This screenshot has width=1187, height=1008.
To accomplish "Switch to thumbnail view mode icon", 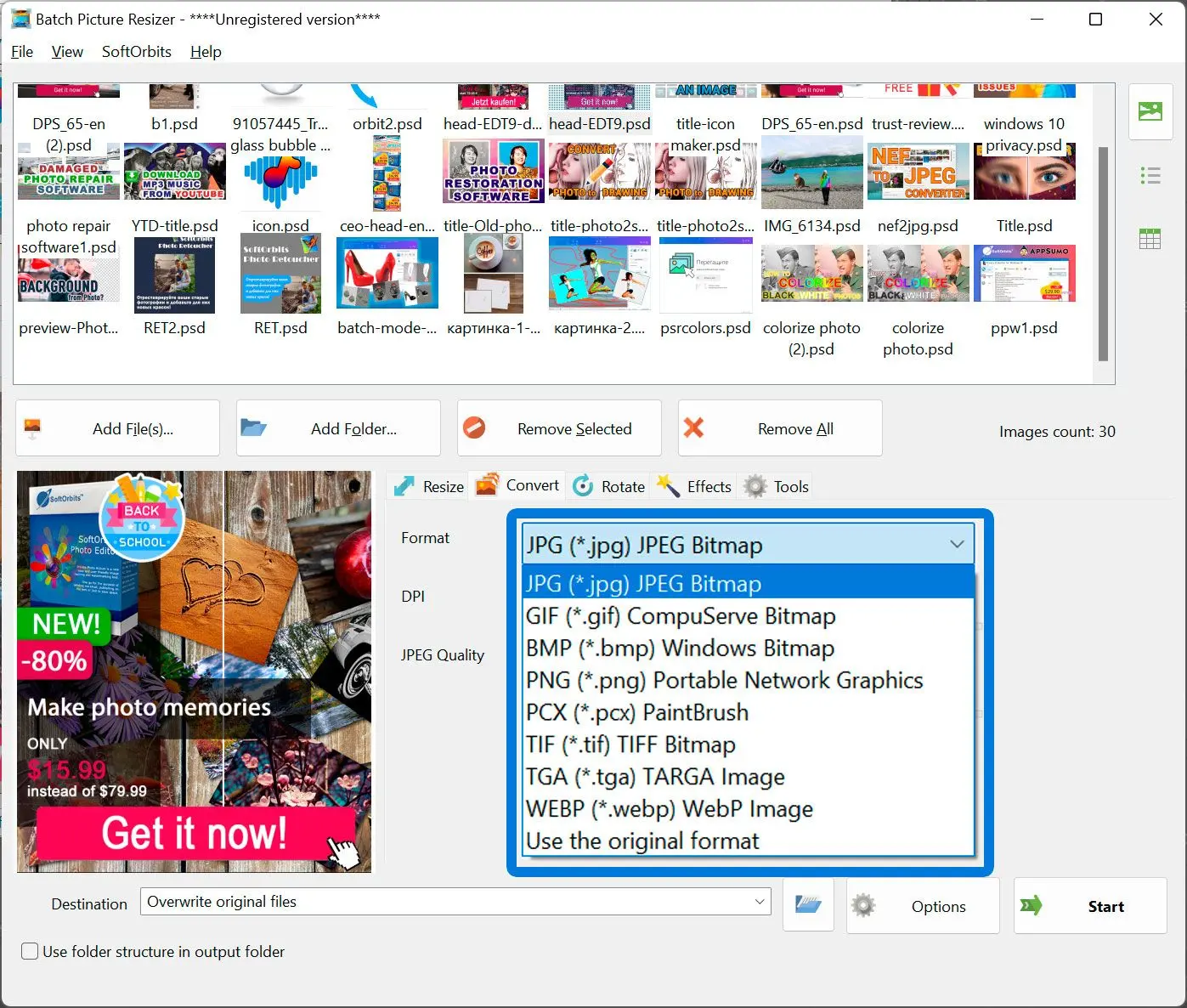I will tap(1150, 111).
